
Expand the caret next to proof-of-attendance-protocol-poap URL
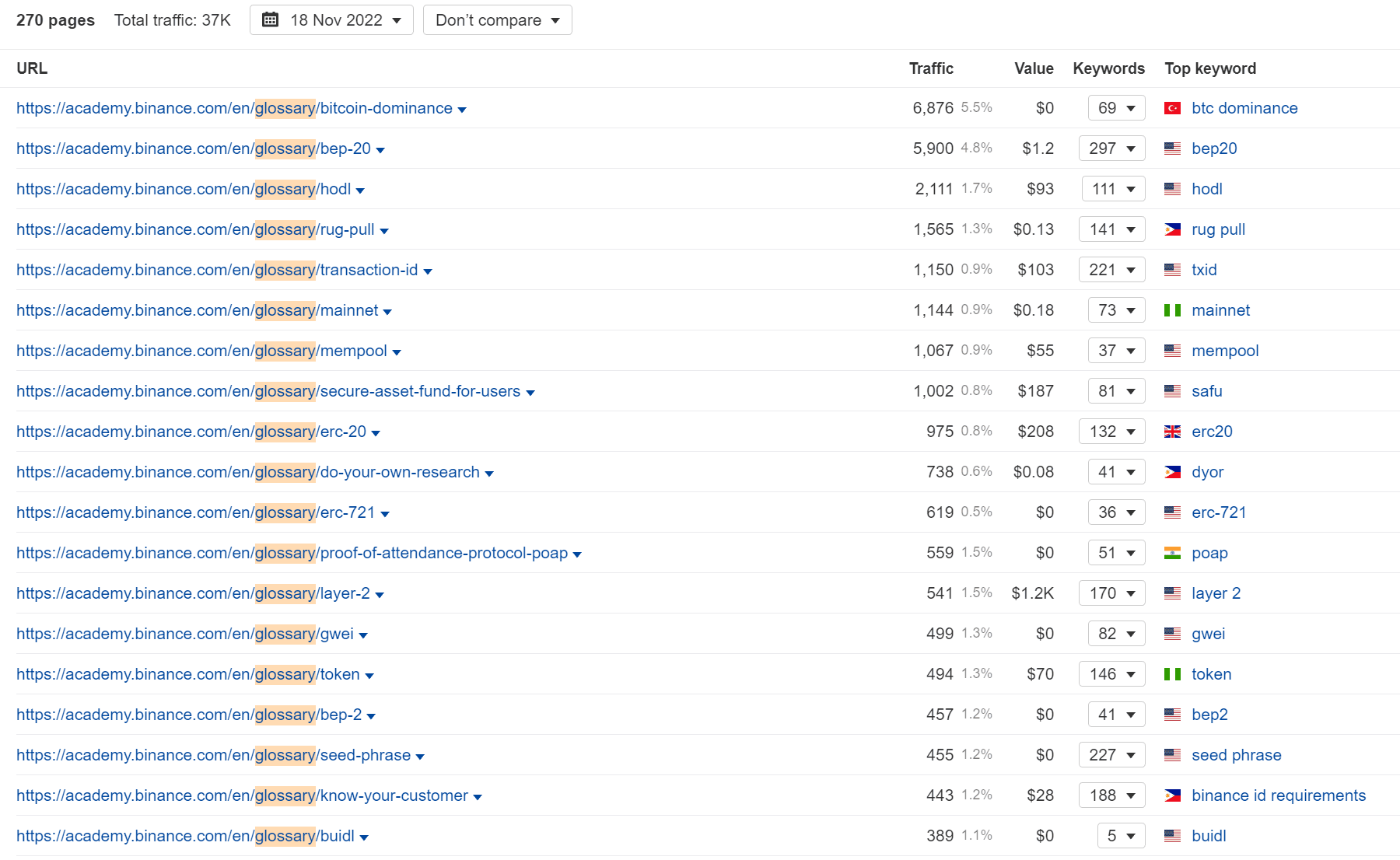pyautogui.click(x=577, y=554)
